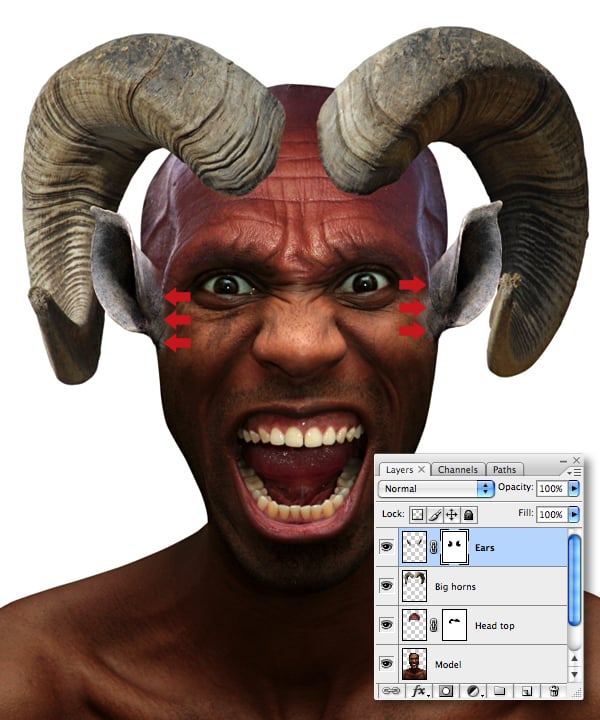The height and width of the screenshot is (720, 600).
Task: Hide the Big horns layer
Action: pos(387,585)
